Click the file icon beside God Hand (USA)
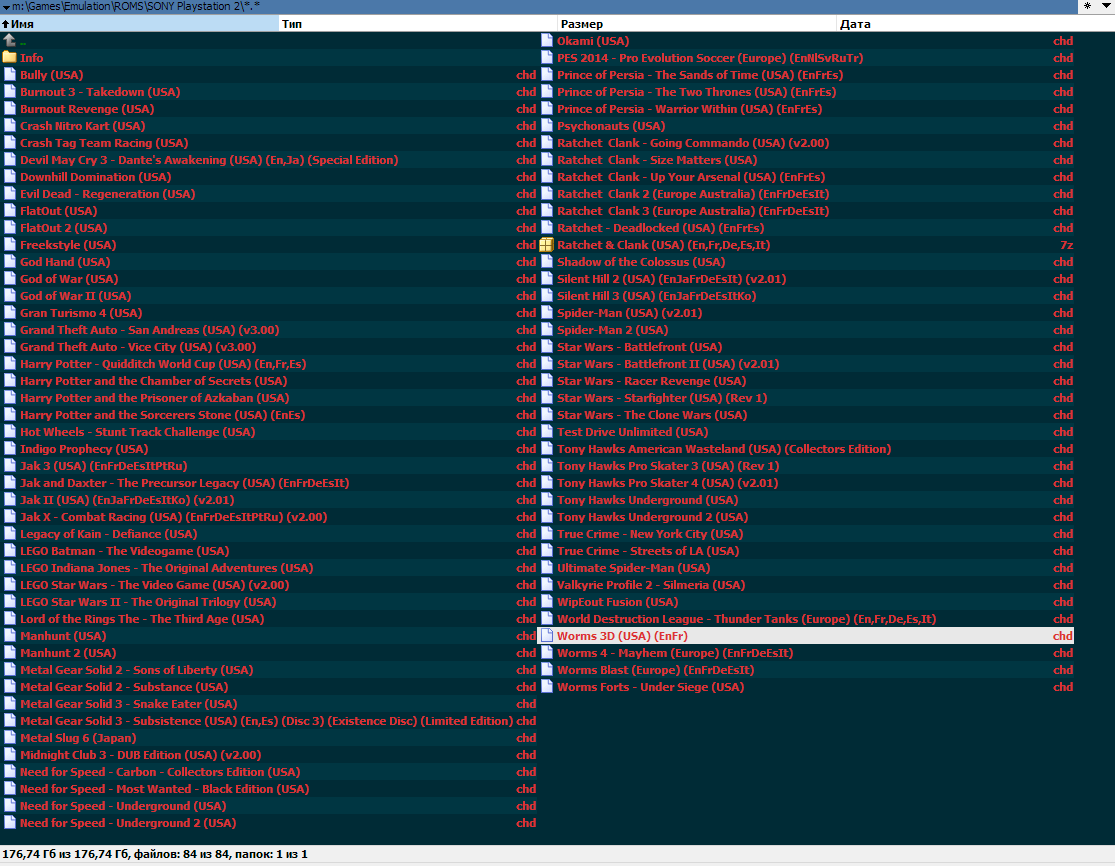 click(x=9, y=262)
